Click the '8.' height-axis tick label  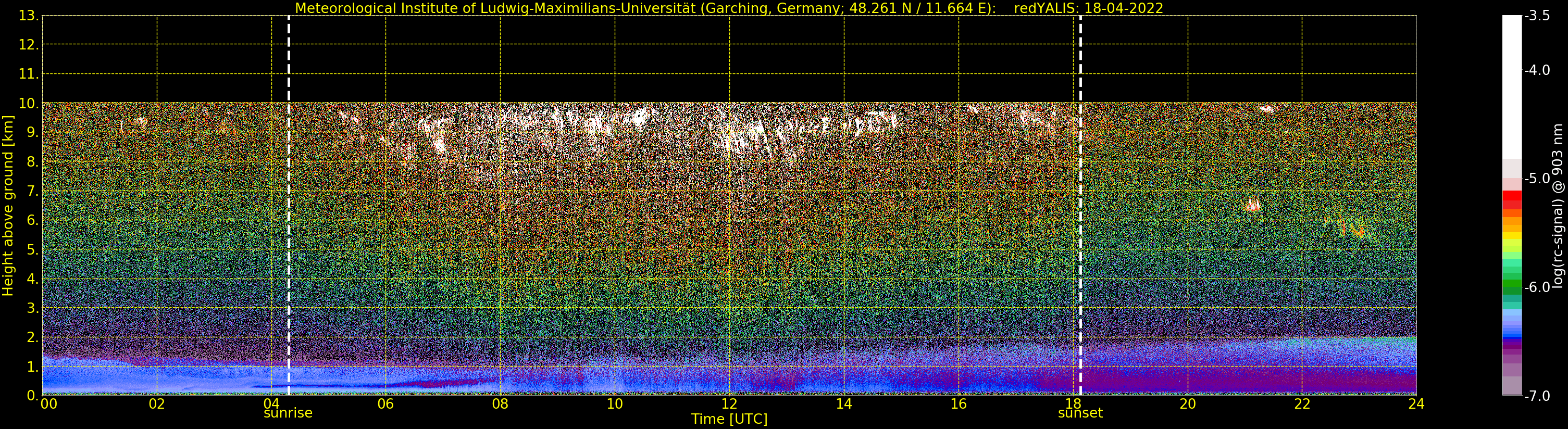[x=33, y=162]
